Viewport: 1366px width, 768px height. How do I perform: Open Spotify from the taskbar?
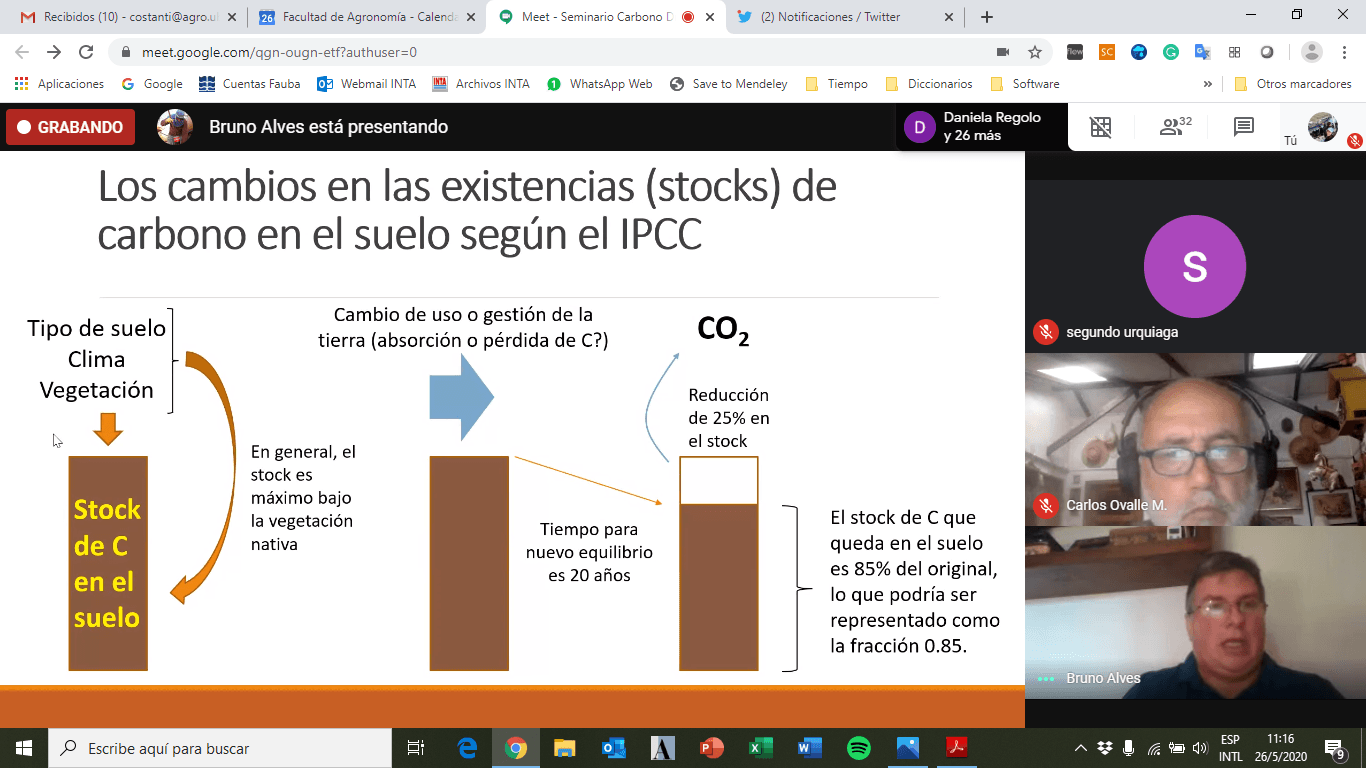click(x=858, y=748)
